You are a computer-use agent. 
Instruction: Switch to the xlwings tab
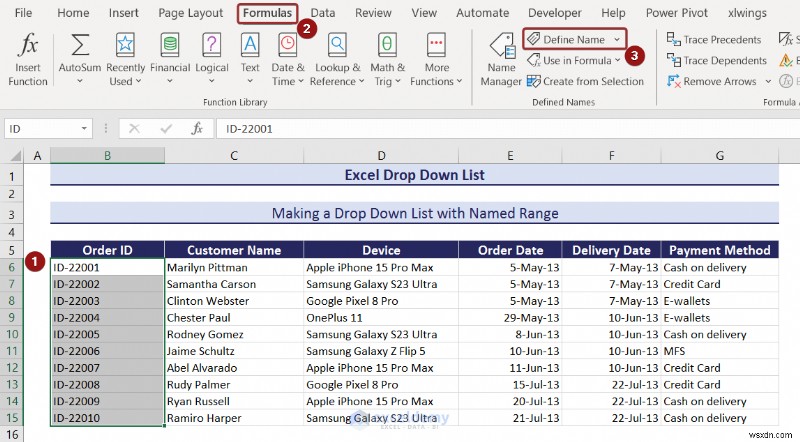click(747, 13)
